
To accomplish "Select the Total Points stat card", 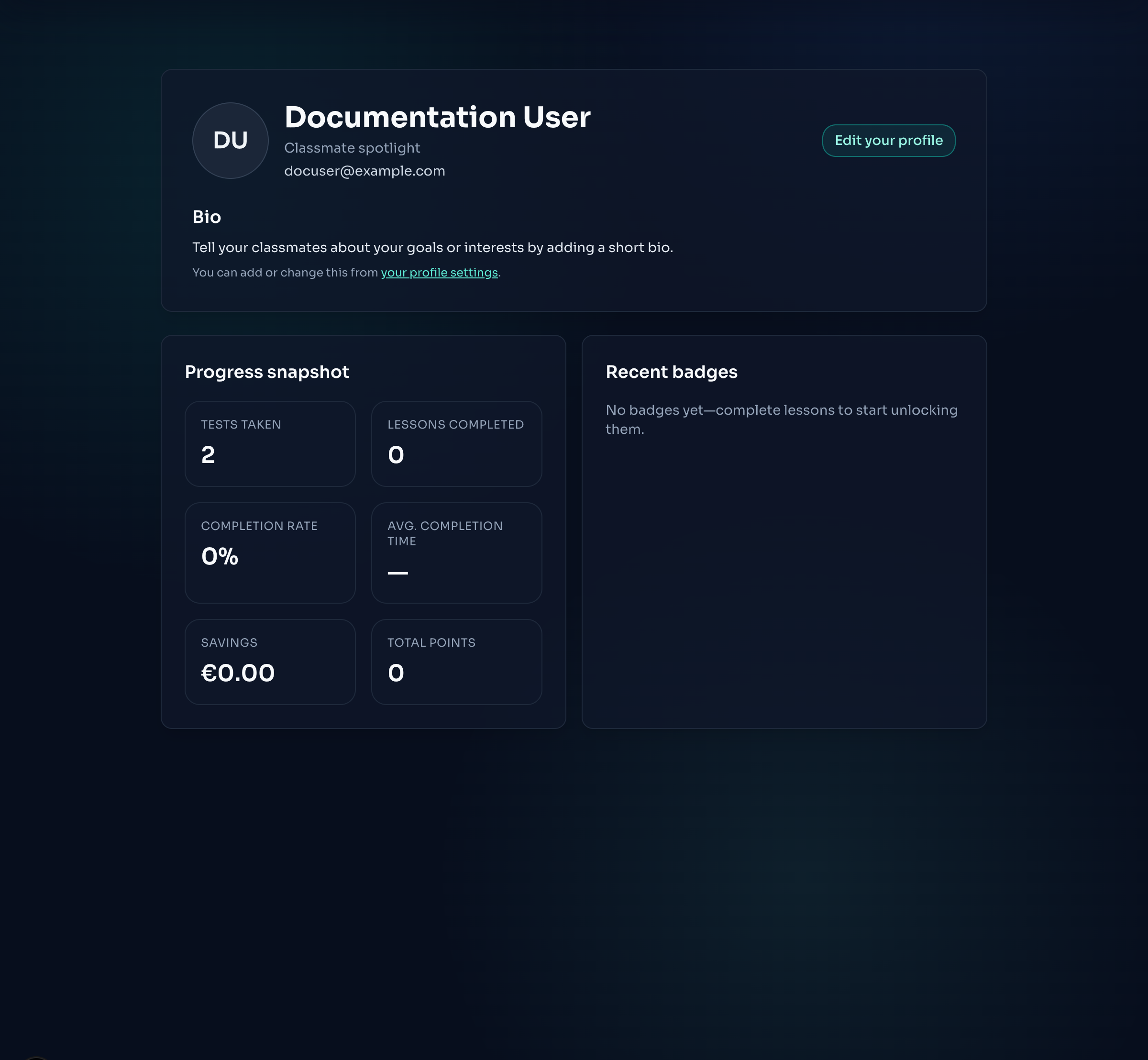I will (x=456, y=662).
